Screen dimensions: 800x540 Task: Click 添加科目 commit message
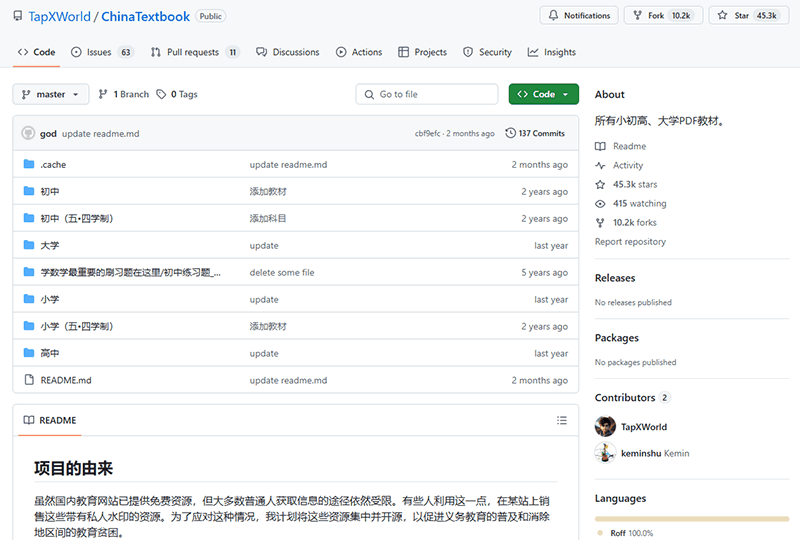[268, 218]
